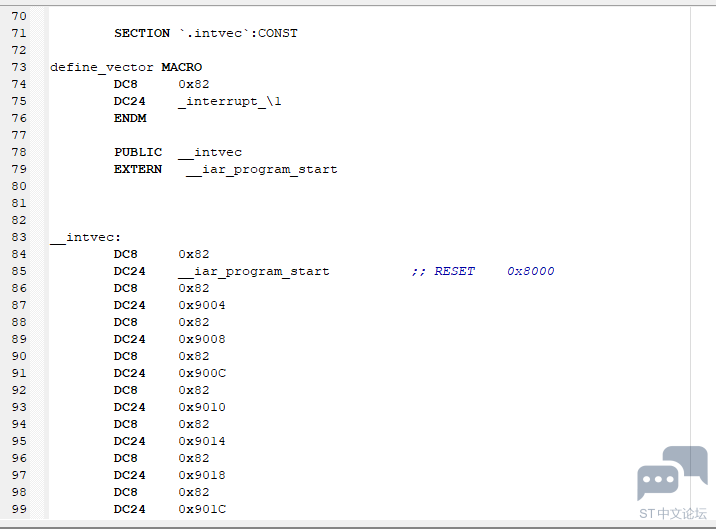The image size is (716, 529).
Task: Click DC8 on line 94
Action: (126, 424)
